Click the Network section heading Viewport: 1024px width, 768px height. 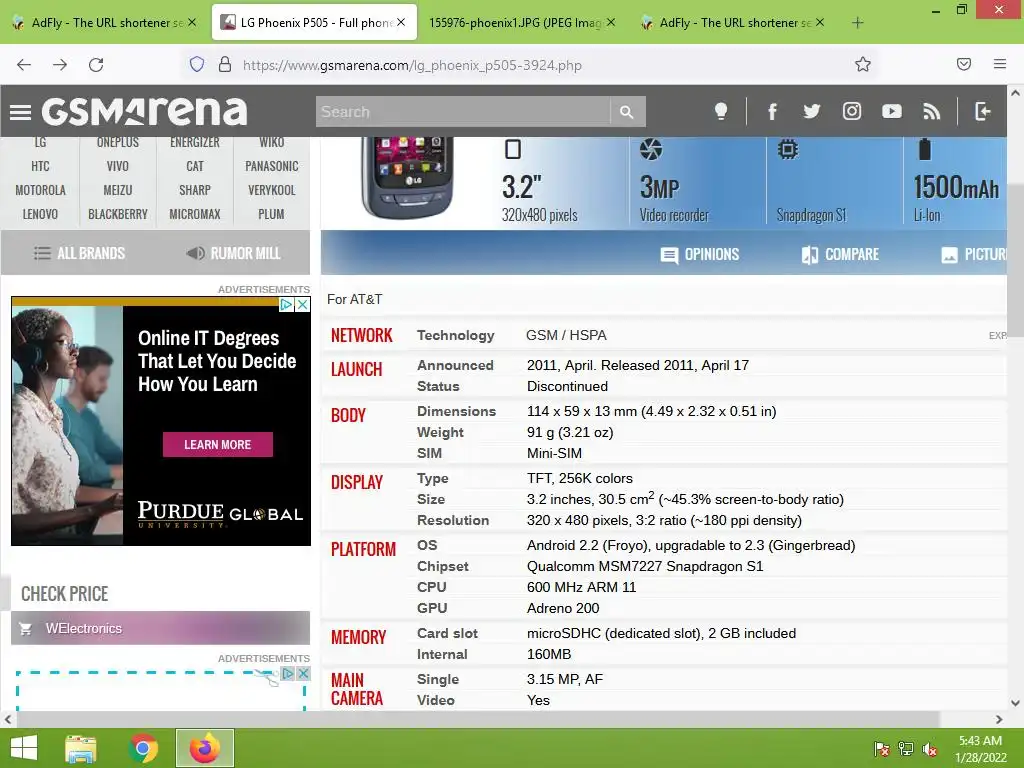361,336
